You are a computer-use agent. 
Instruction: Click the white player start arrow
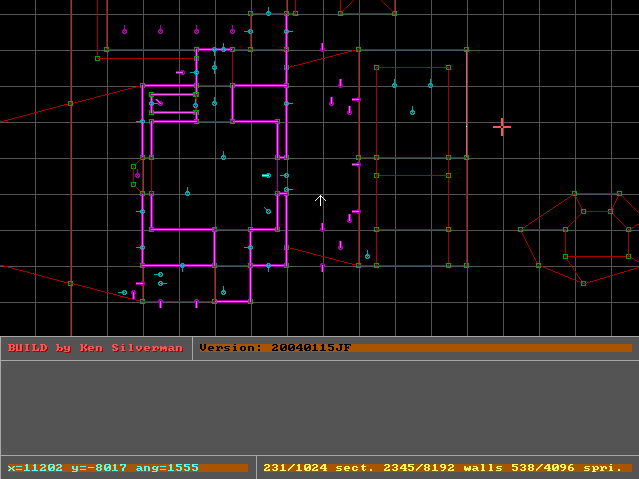(x=320, y=201)
